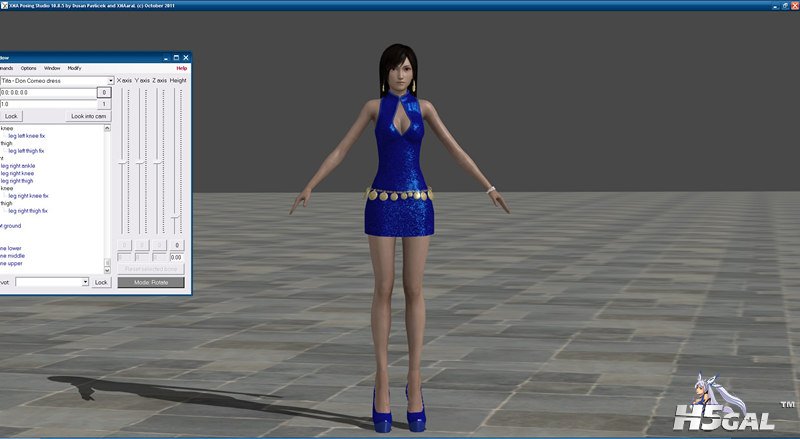Click the bone list scroll down arrow
The width and height of the screenshot is (800, 439).
point(107,270)
